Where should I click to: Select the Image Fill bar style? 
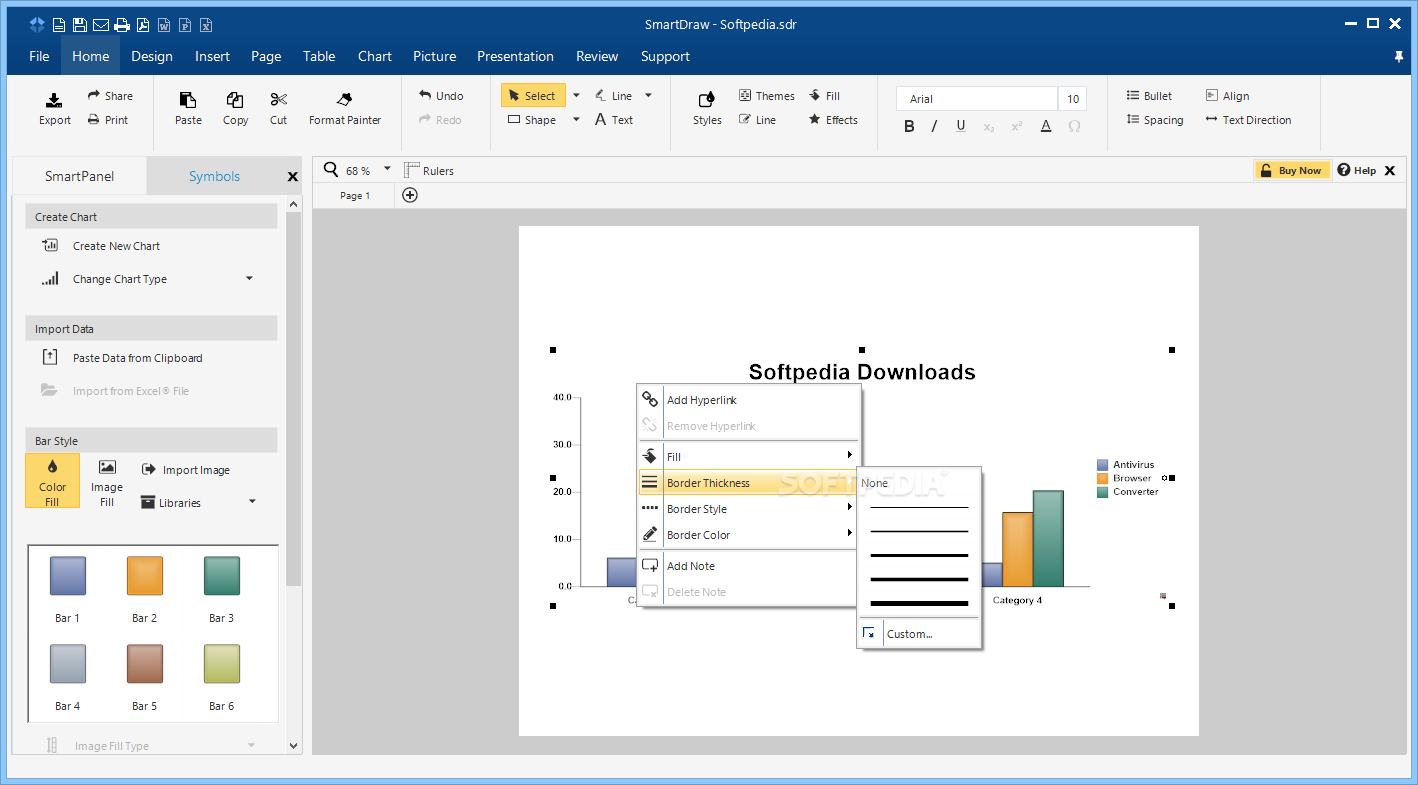(107, 481)
